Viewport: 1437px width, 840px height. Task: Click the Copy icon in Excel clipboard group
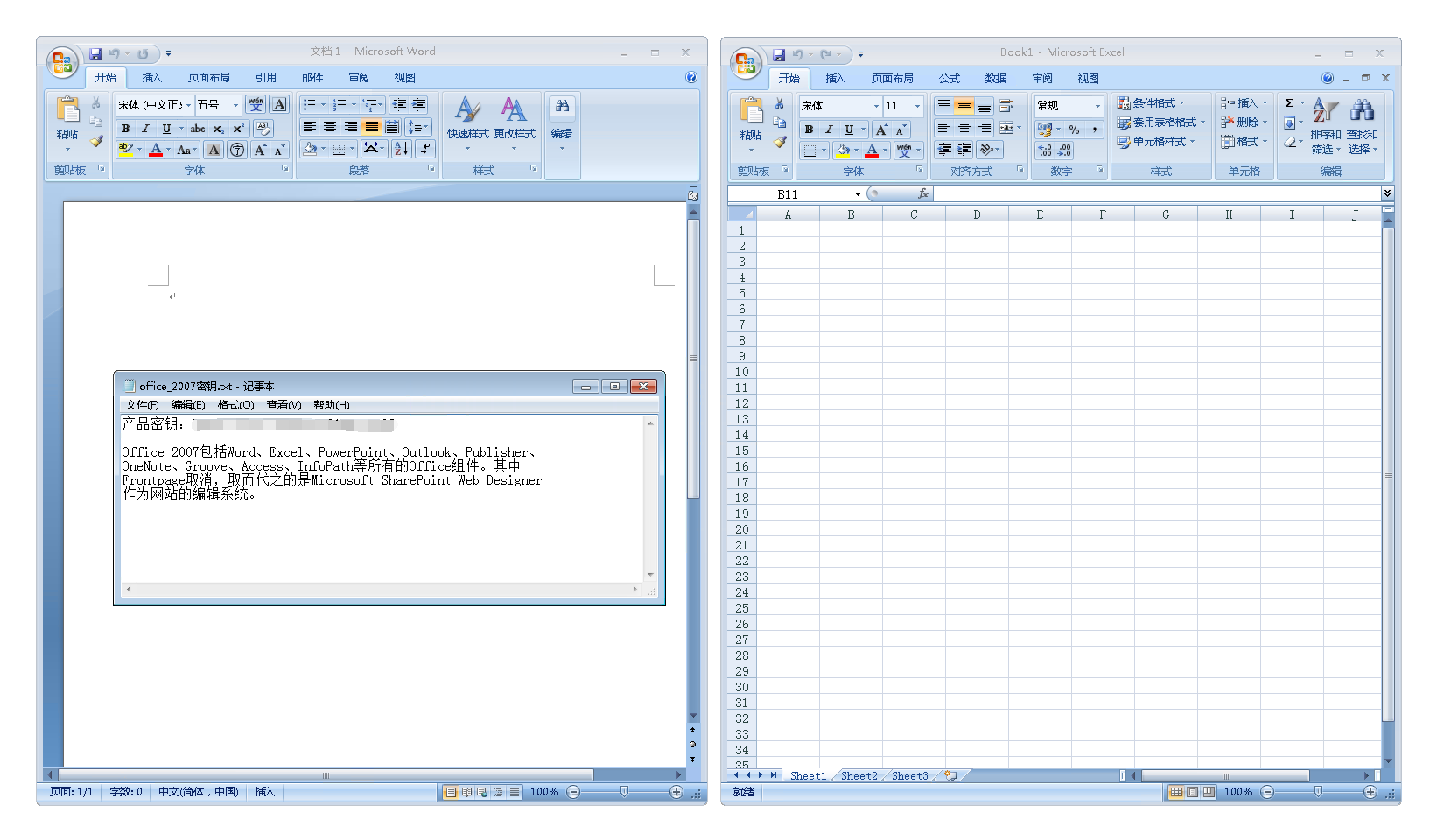tap(779, 122)
